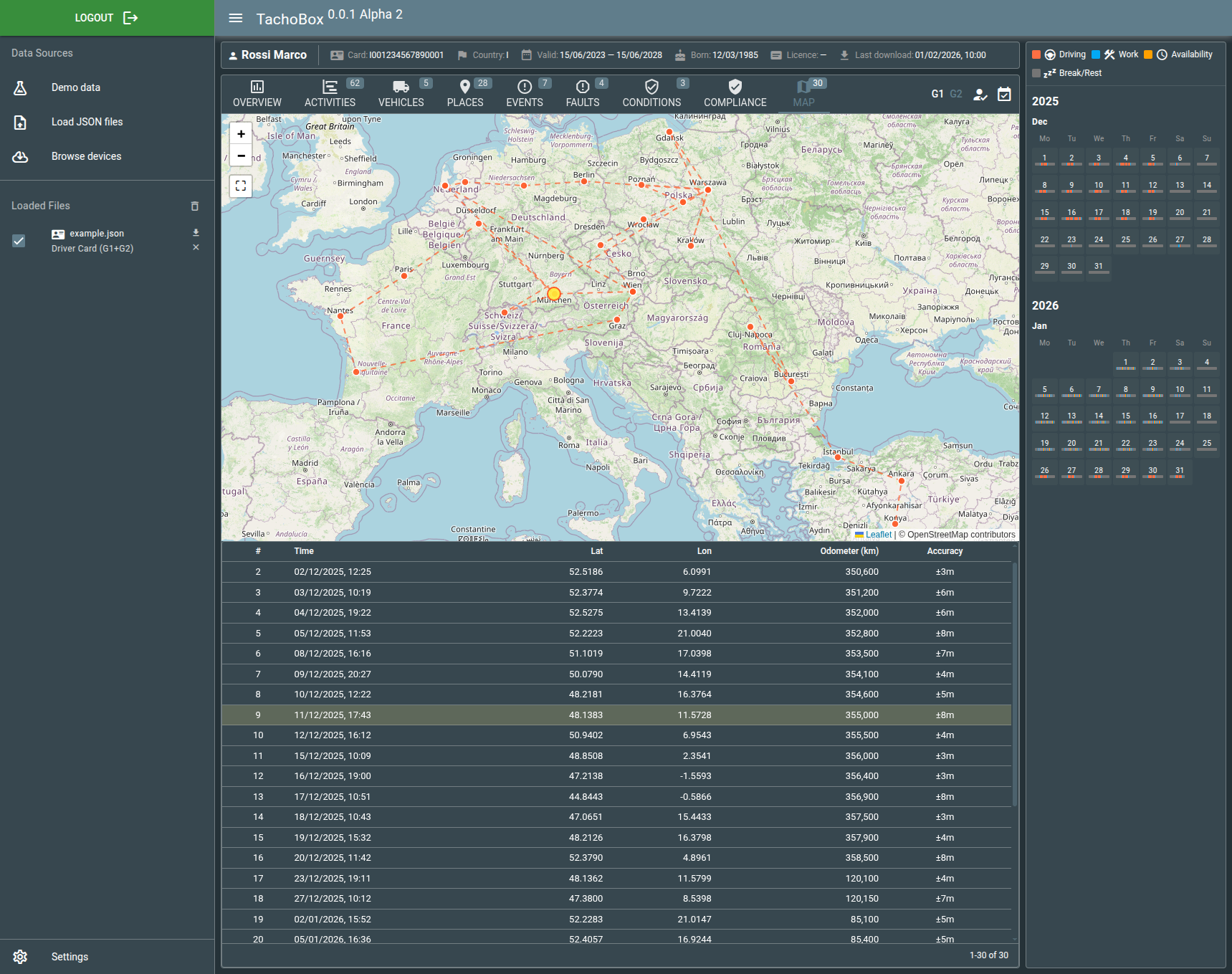Open the hamburger navigation menu

[235, 18]
